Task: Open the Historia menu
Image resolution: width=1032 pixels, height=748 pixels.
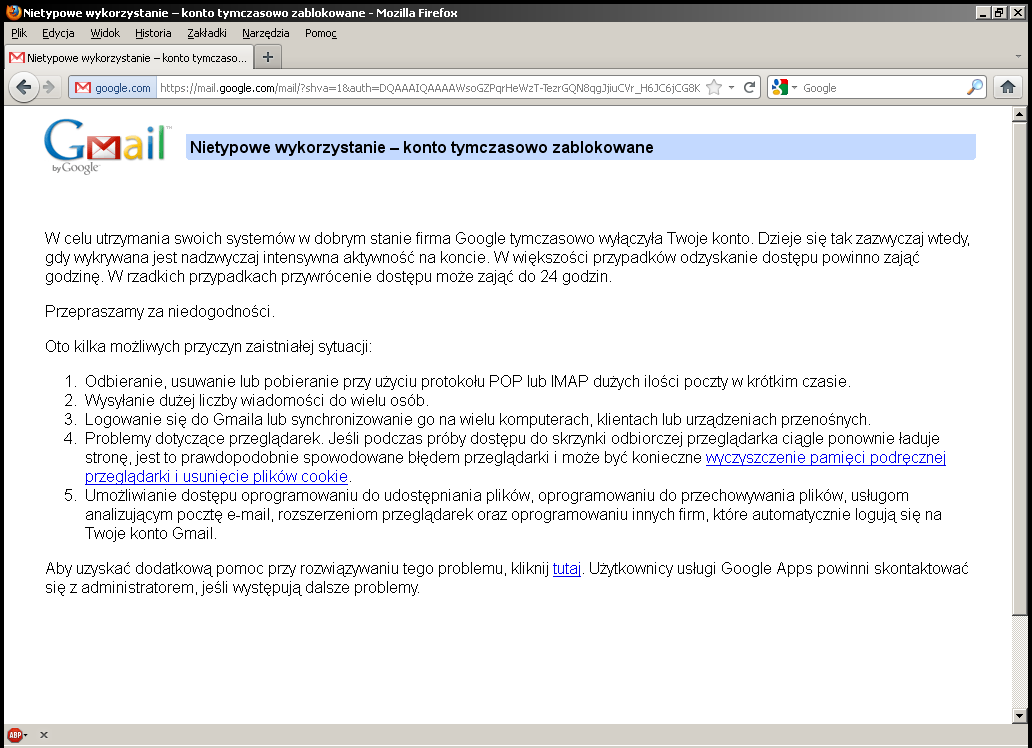Action: pos(153,33)
